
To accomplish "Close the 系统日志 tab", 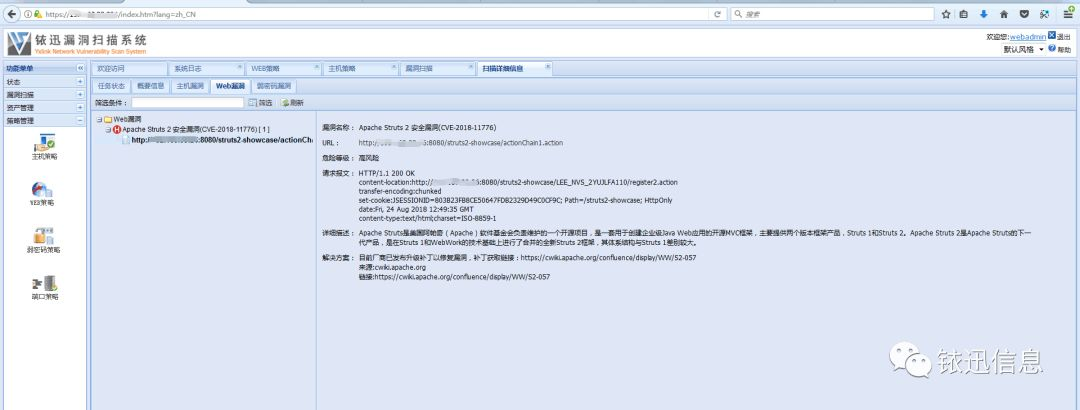I will pos(240,68).
